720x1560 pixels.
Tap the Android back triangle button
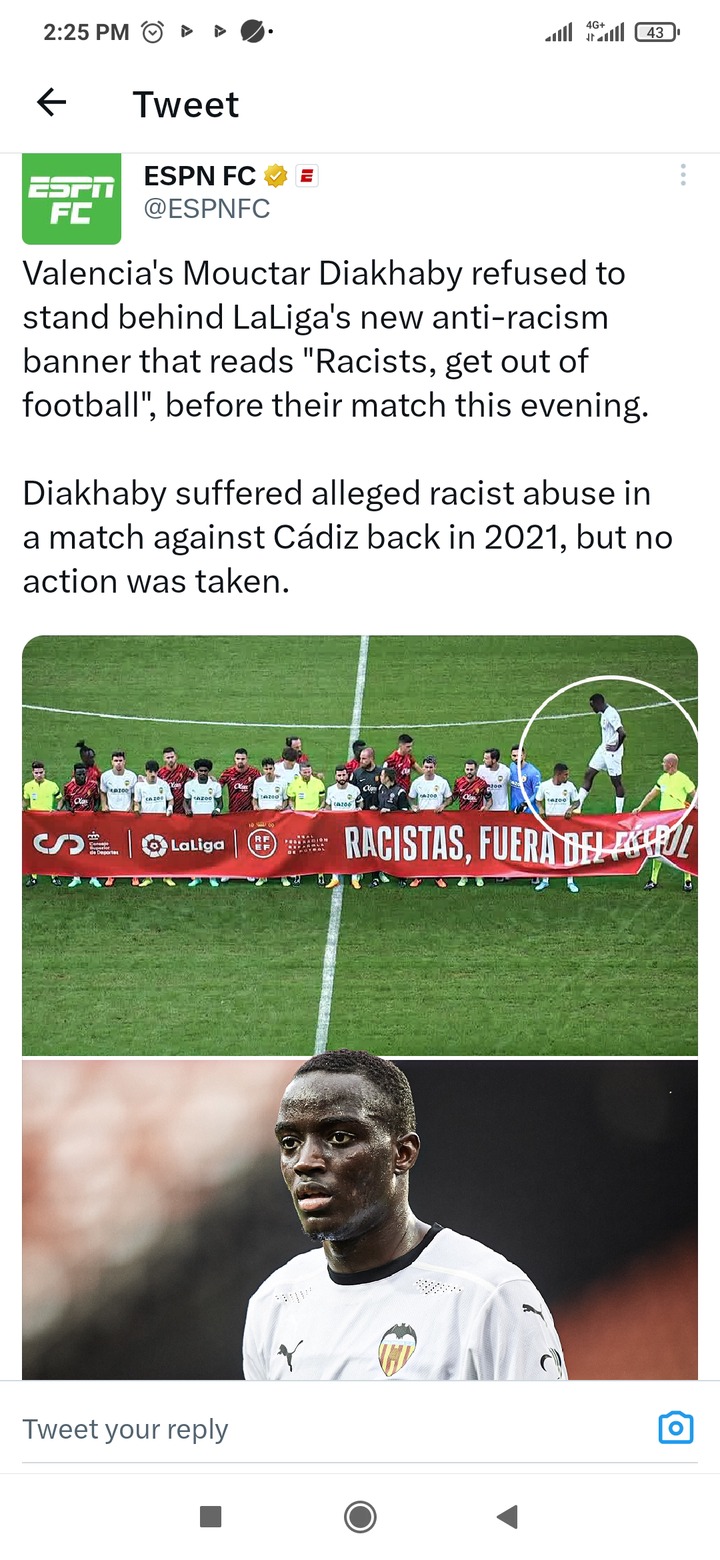point(507,1517)
